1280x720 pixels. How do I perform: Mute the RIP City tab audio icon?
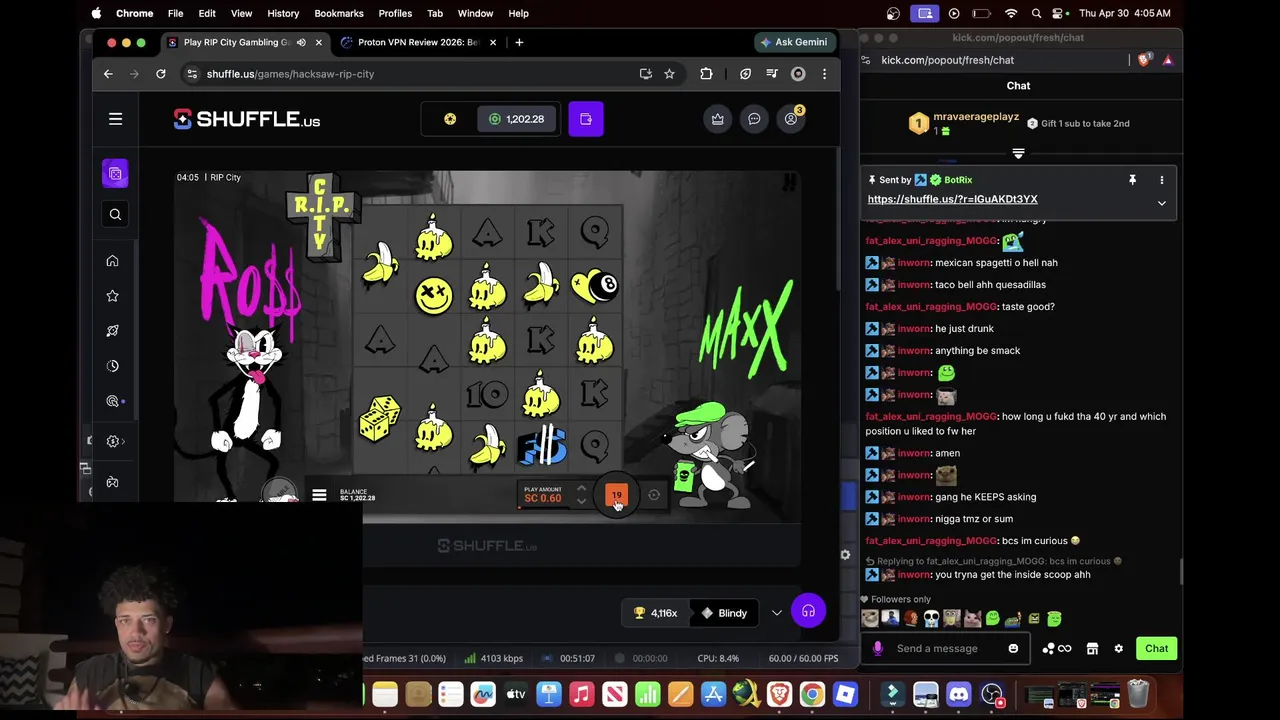point(300,42)
